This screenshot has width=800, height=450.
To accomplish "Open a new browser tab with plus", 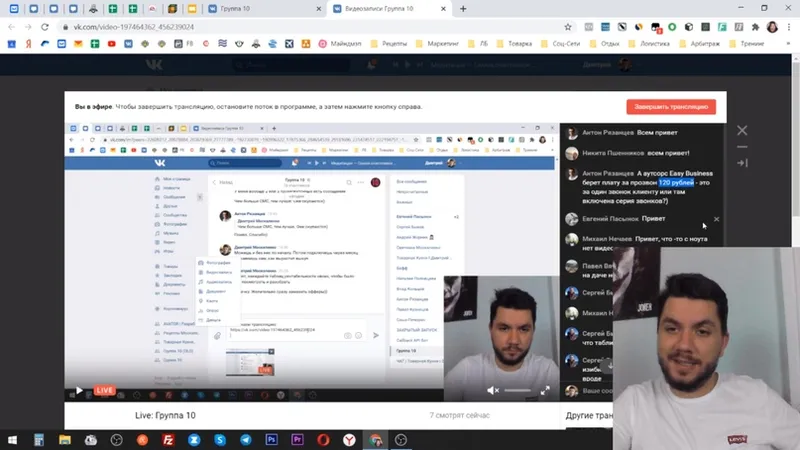I will pos(463,9).
